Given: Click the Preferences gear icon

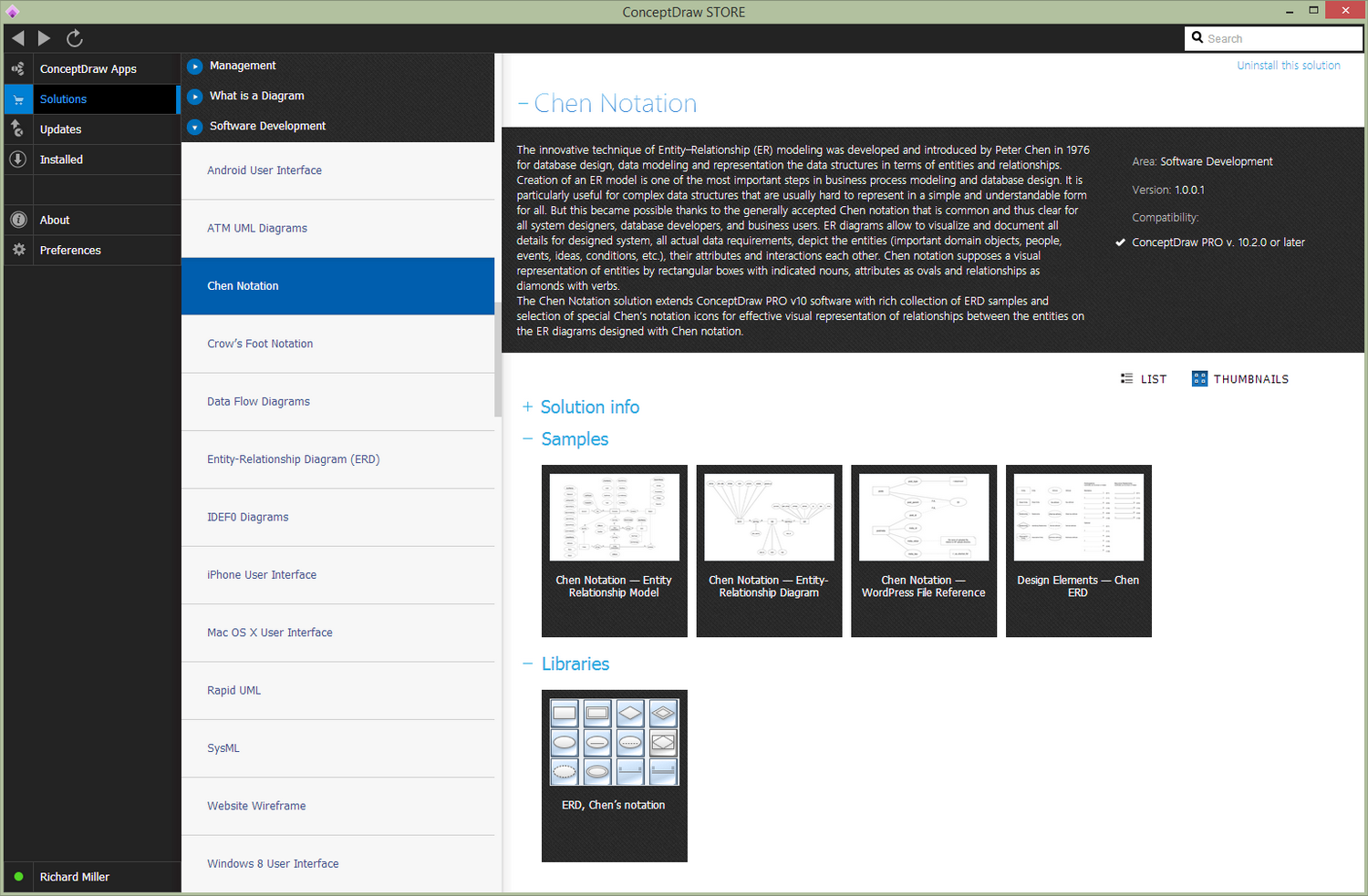Looking at the screenshot, I should click(17, 250).
